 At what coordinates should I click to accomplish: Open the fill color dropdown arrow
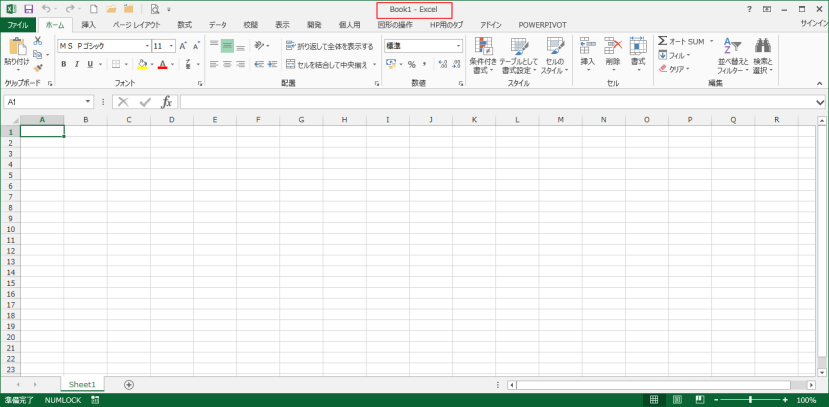pyautogui.click(x=152, y=64)
